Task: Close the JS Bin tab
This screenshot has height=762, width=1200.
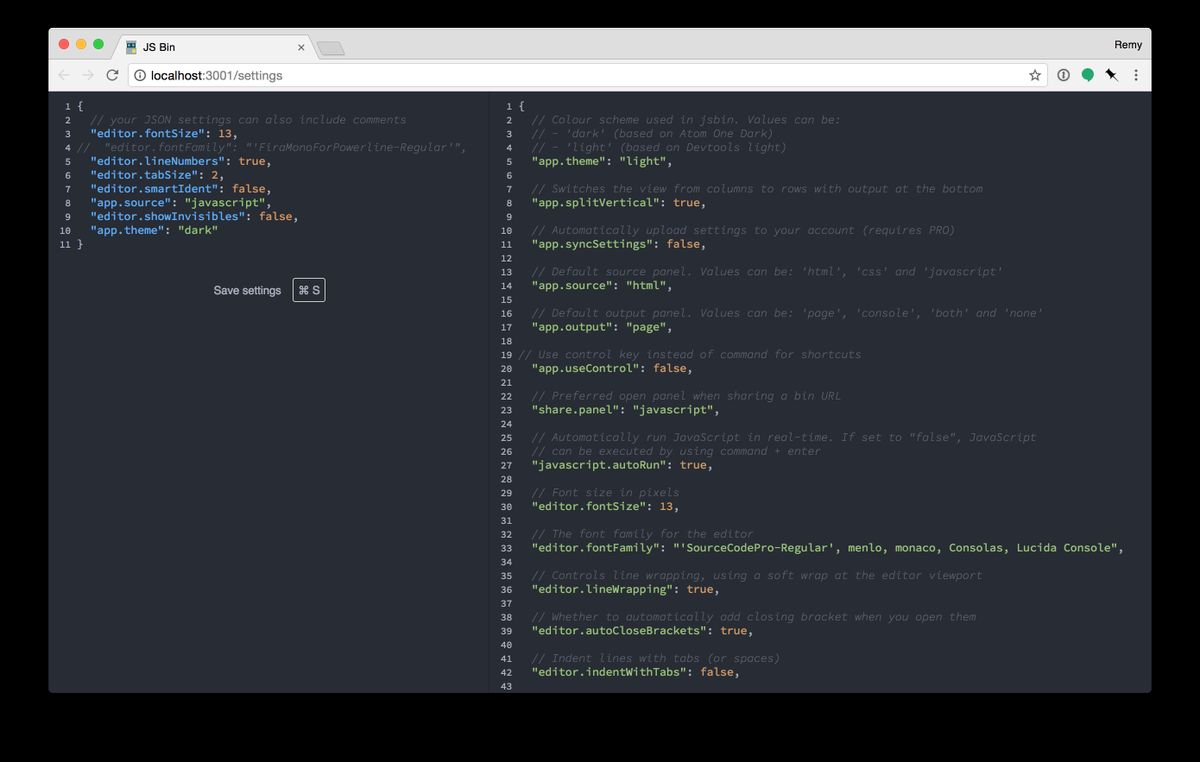Action: pos(301,47)
